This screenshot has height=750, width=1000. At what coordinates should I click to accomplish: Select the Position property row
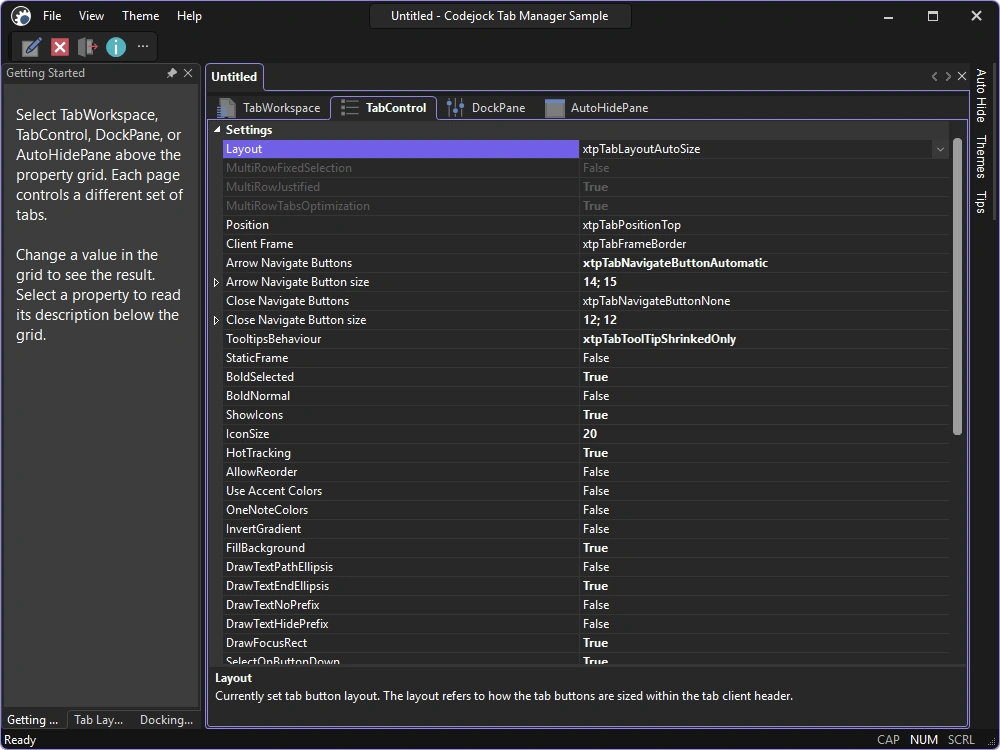[x=585, y=225]
